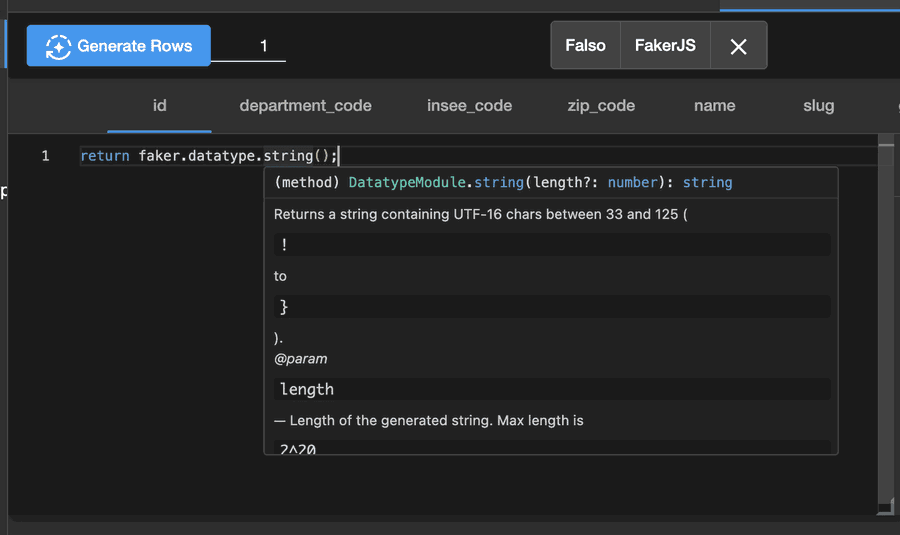Image resolution: width=900 pixels, height=535 pixels.
Task: Click the Generate Rows sparkle icon
Action: tap(58, 46)
